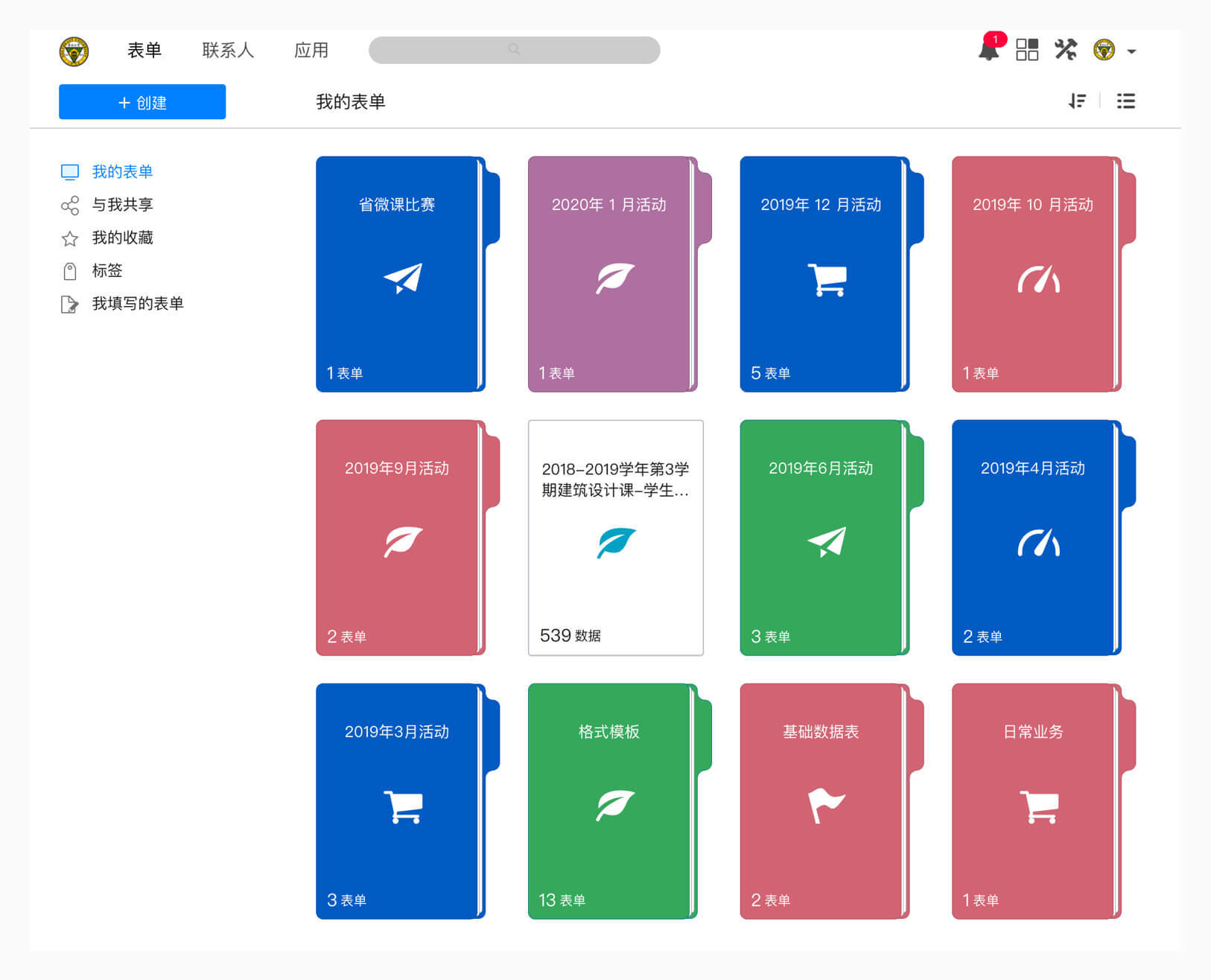This screenshot has width=1211, height=980.
Task: Open the 2019年4月活动 folder title
Action: click(1033, 468)
